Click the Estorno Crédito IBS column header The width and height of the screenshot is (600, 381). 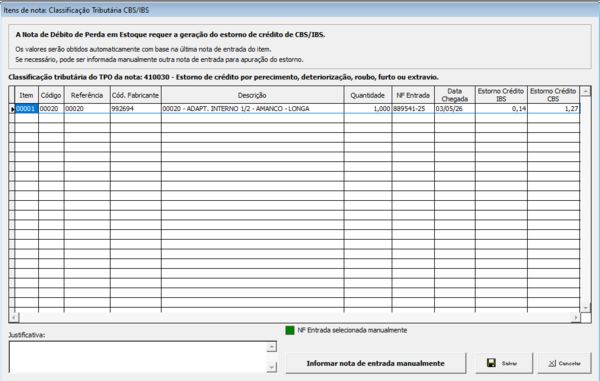coord(501,95)
